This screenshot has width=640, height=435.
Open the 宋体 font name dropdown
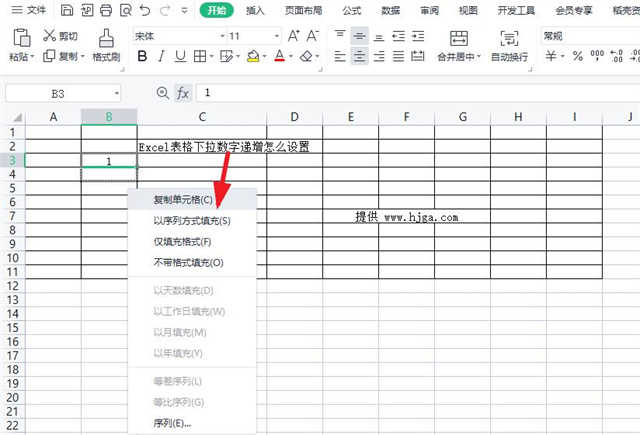click(222, 36)
